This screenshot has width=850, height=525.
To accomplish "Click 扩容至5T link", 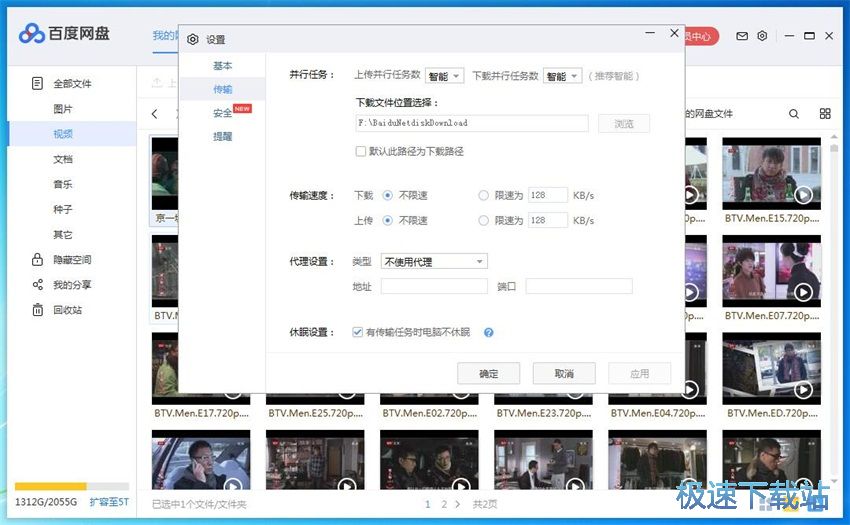I will (109, 502).
